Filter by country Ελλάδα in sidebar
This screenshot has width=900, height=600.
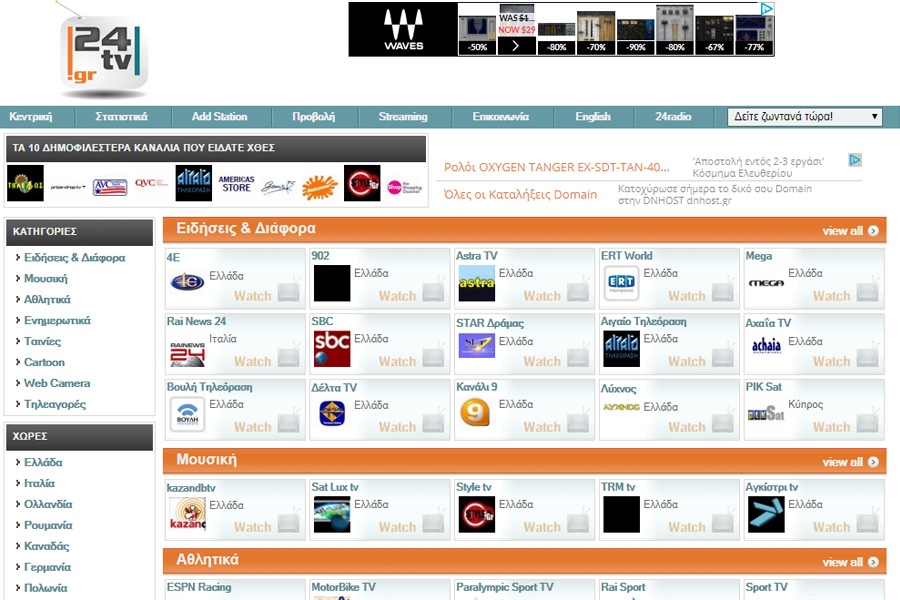(43, 462)
